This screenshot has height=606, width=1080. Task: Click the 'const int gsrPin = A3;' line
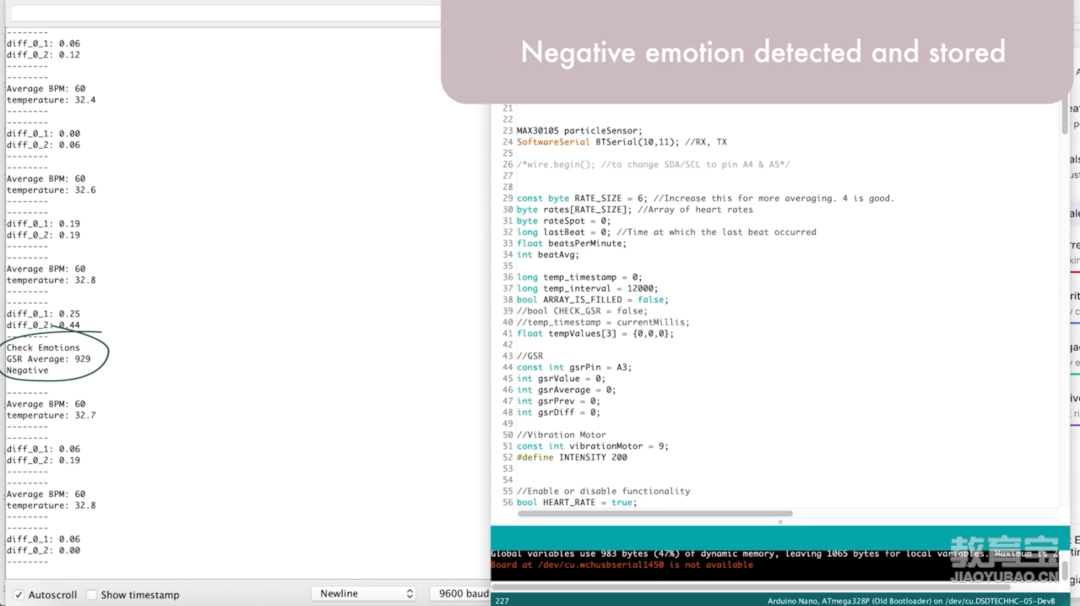click(x=574, y=367)
